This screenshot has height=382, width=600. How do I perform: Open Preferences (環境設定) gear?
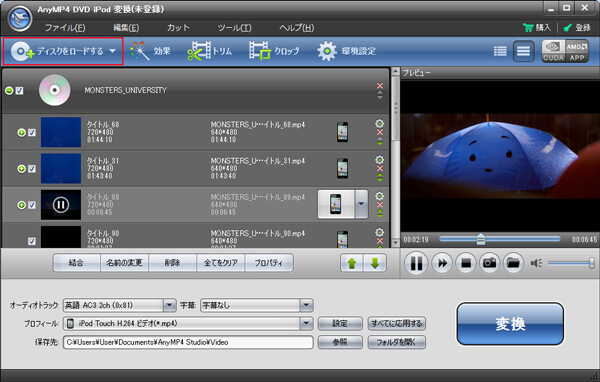click(346, 51)
